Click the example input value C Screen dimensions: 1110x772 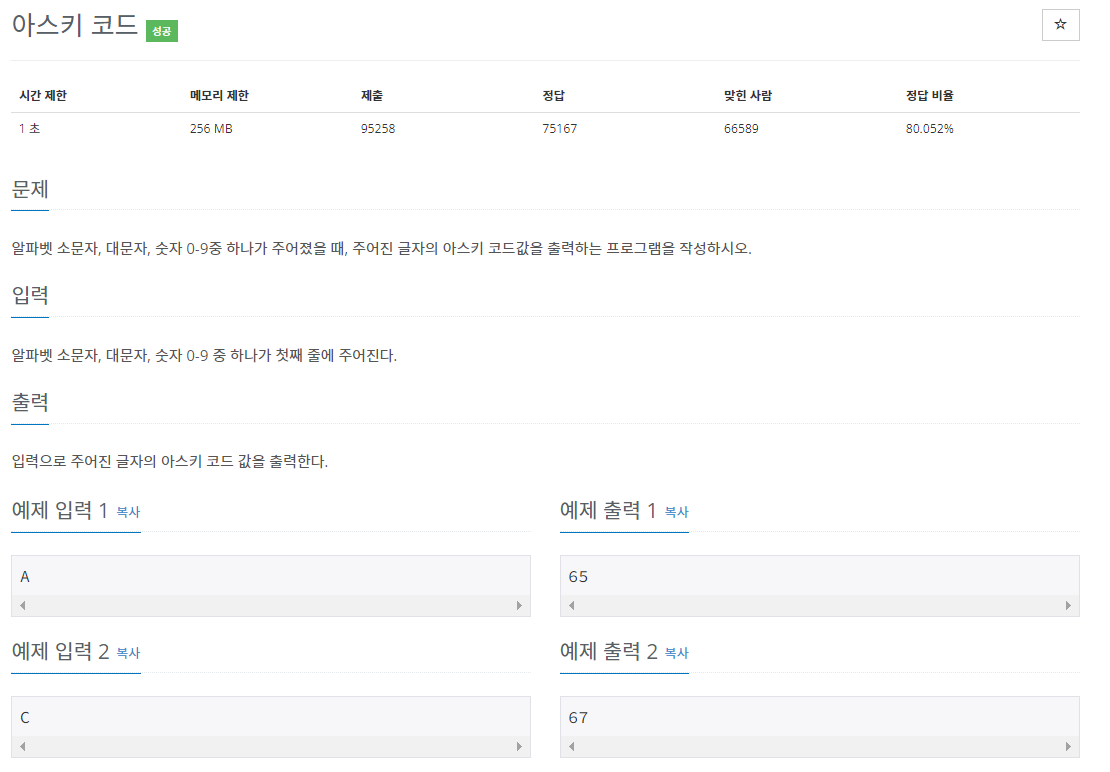(25, 718)
